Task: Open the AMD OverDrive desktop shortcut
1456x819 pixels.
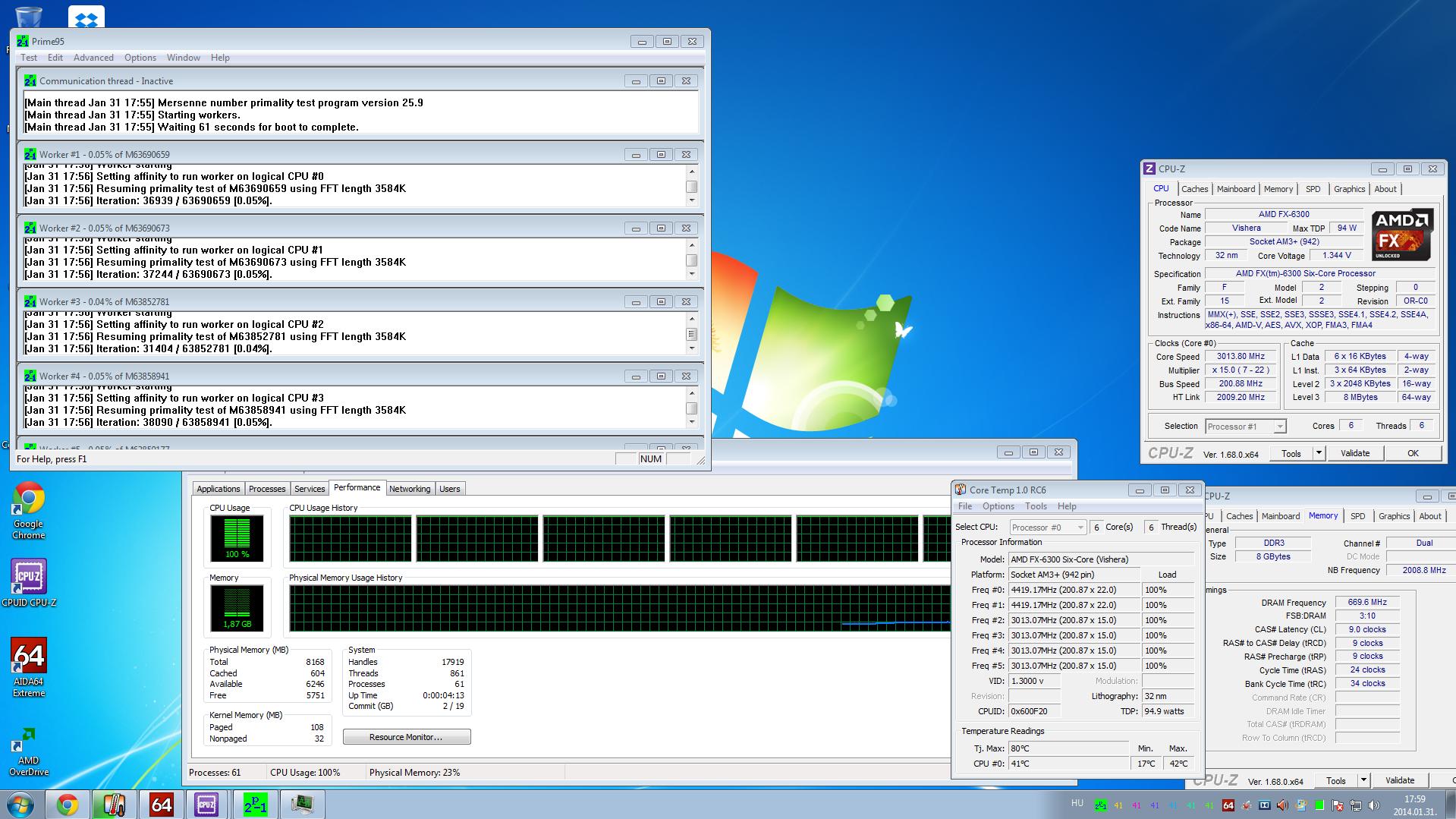Action: click(28, 751)
